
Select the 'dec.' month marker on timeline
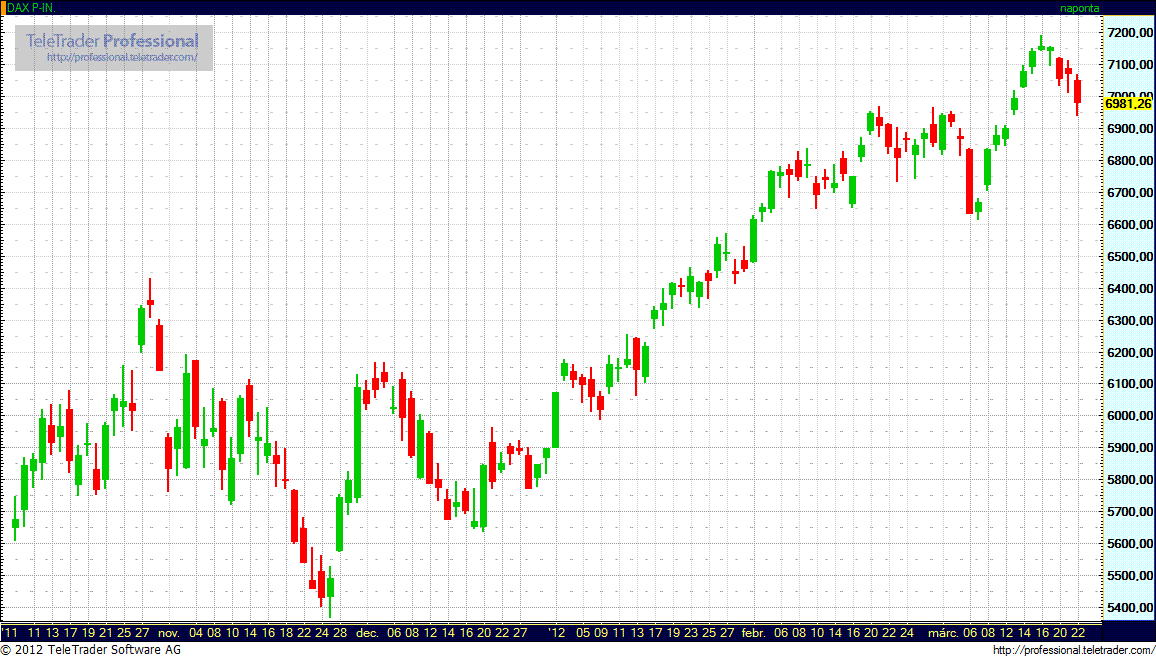(367, 633)
